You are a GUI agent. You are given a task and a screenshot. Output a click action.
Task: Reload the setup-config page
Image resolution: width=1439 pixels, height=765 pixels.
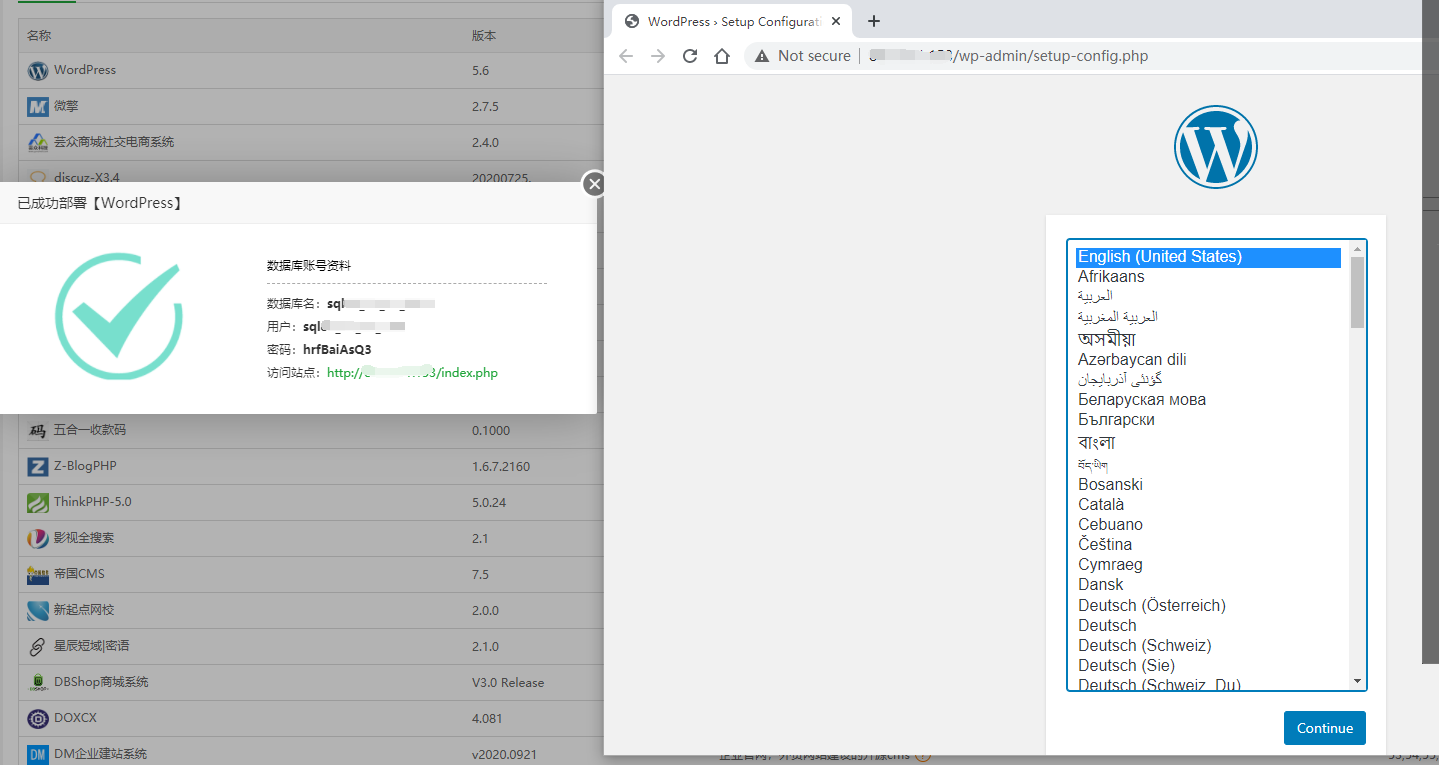click(x=690, y=56)
